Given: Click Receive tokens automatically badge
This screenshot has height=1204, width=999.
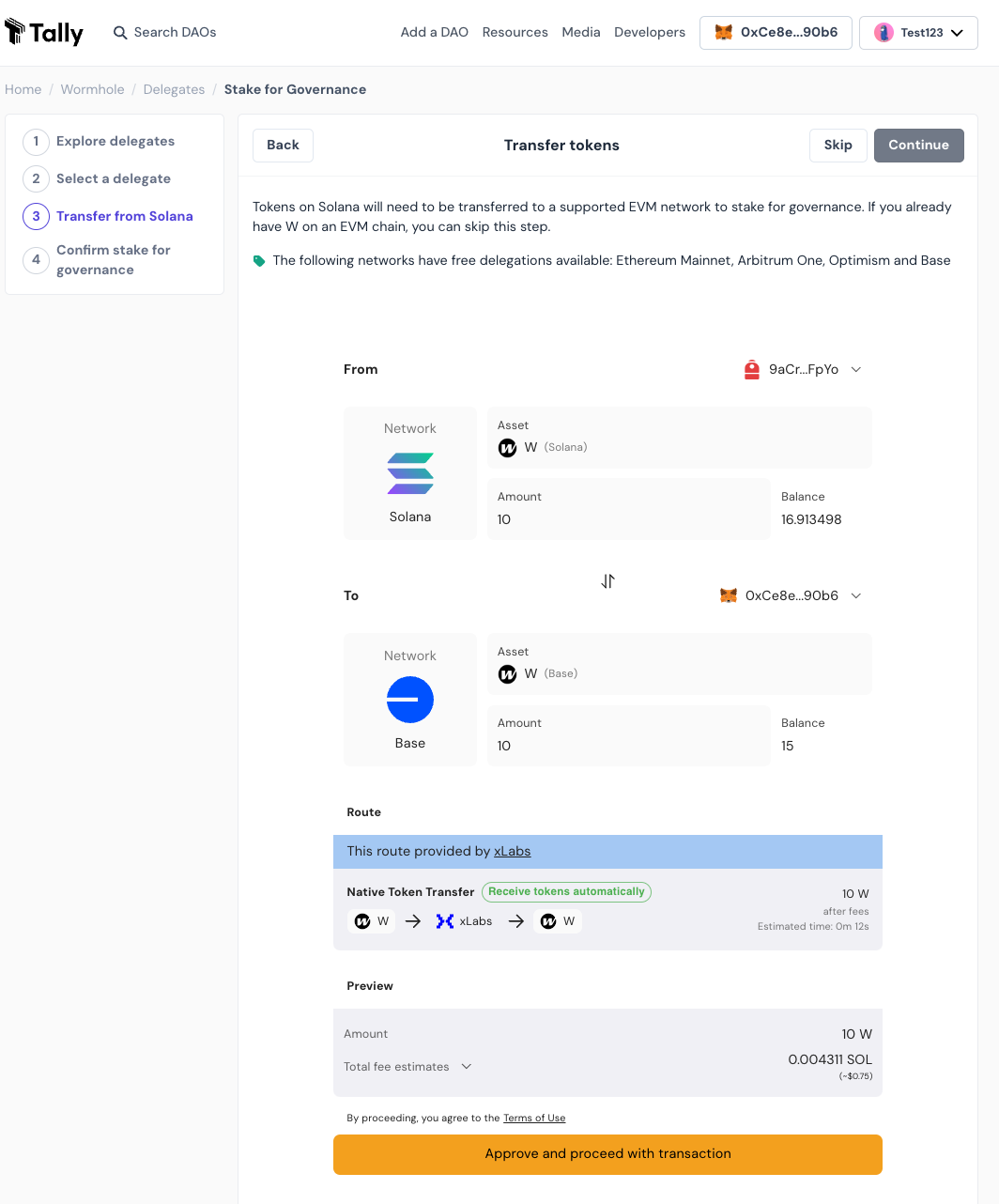Looking at the screenshot, I should pos(566,891).
